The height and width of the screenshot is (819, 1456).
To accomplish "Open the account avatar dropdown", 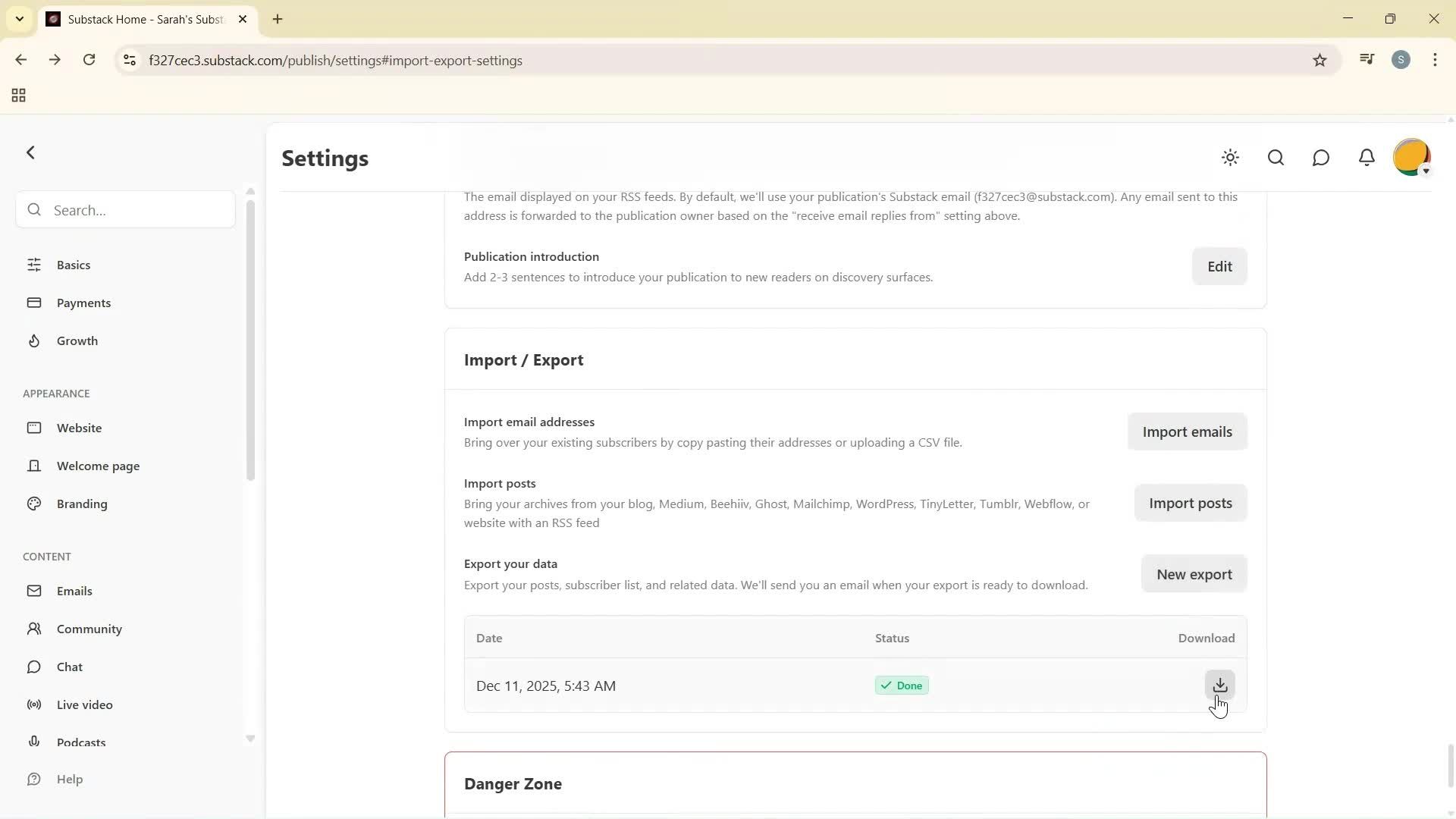I will click(1412, 158).
